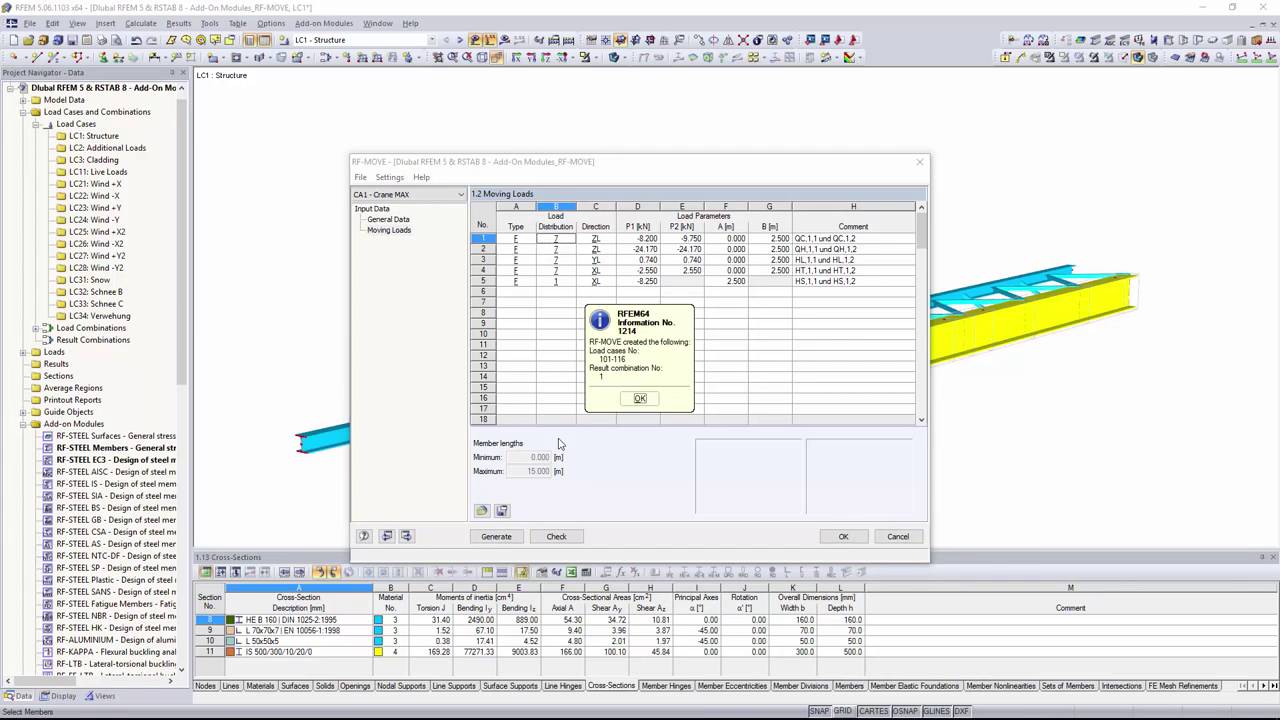Click the Save floppy disk icon
Screen dimensions: 1280x720
72,40
